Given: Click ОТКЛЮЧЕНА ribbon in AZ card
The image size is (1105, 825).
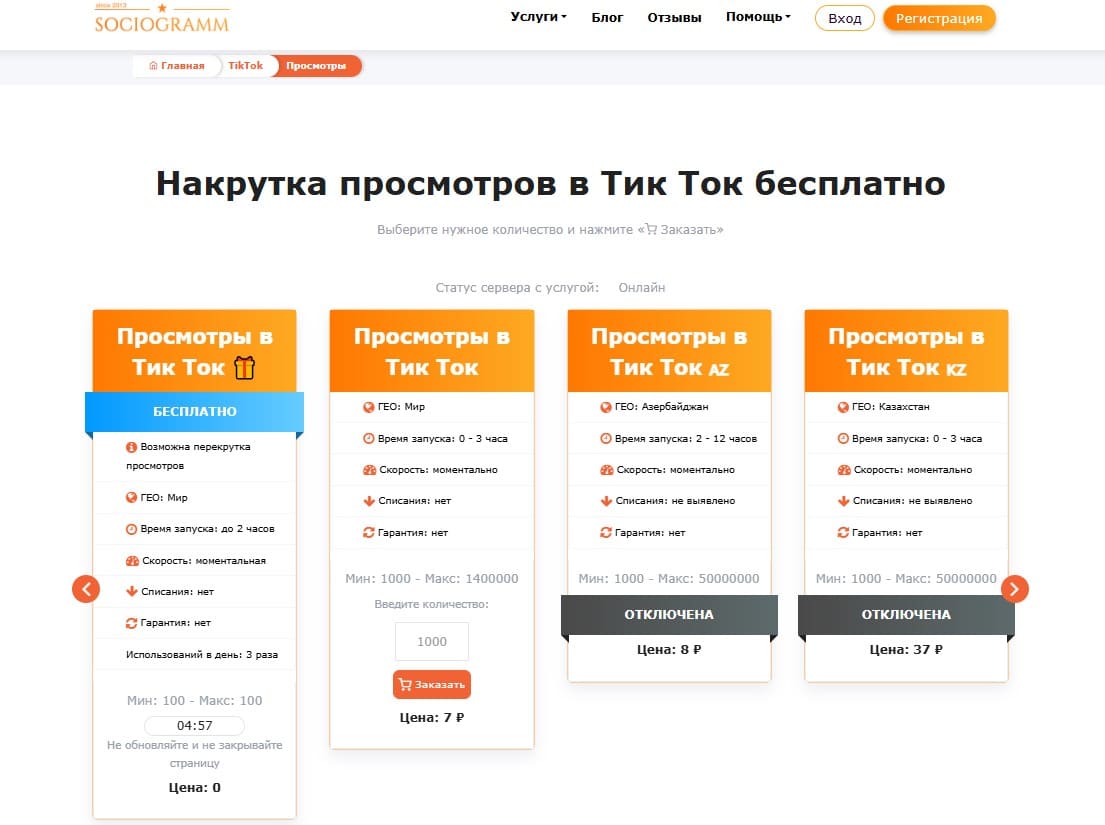Looking at the screenshot, I should pos(669,614).
